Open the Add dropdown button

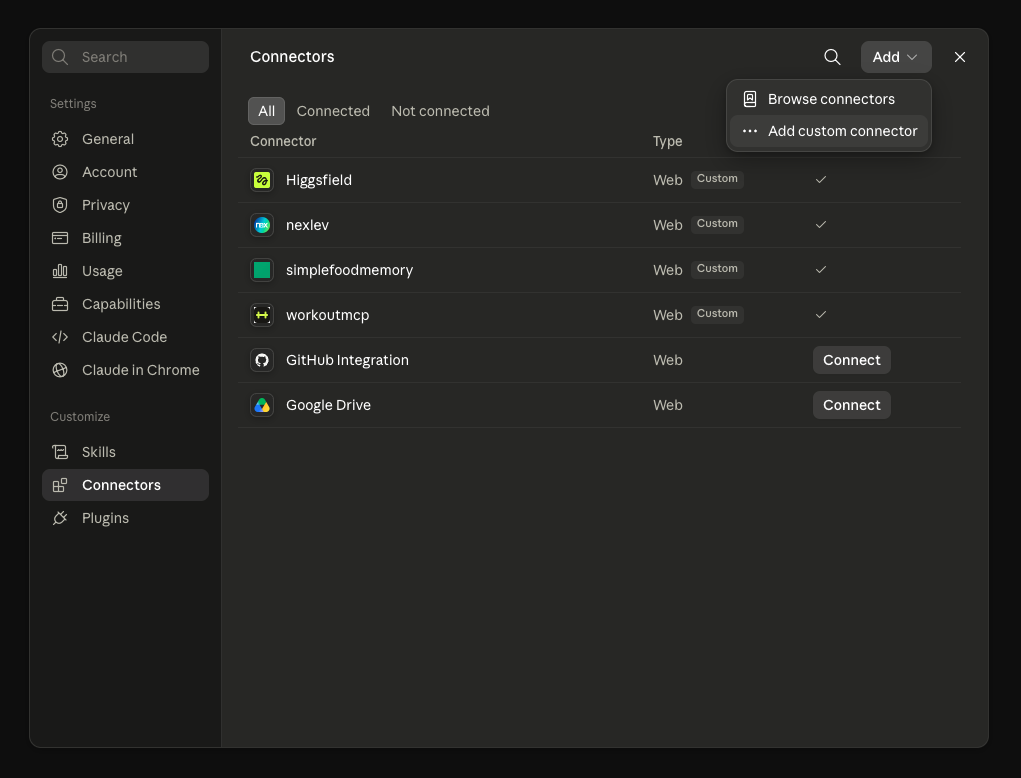(896, 57)
